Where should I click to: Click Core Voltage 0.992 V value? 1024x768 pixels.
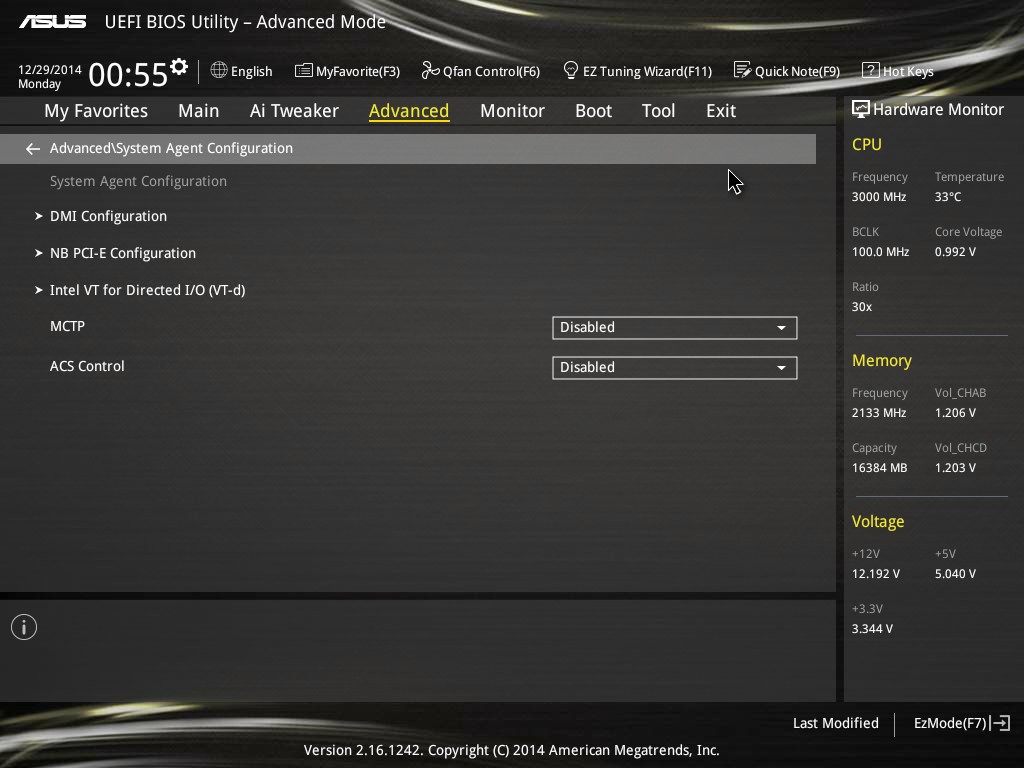pos(955,251)
